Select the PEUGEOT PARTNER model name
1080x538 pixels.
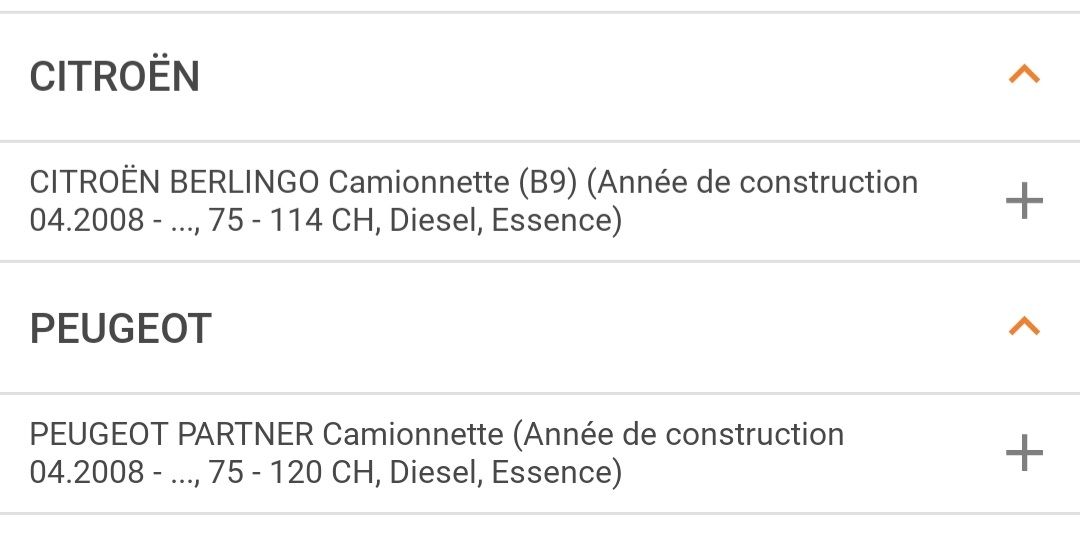click(171, 435)
